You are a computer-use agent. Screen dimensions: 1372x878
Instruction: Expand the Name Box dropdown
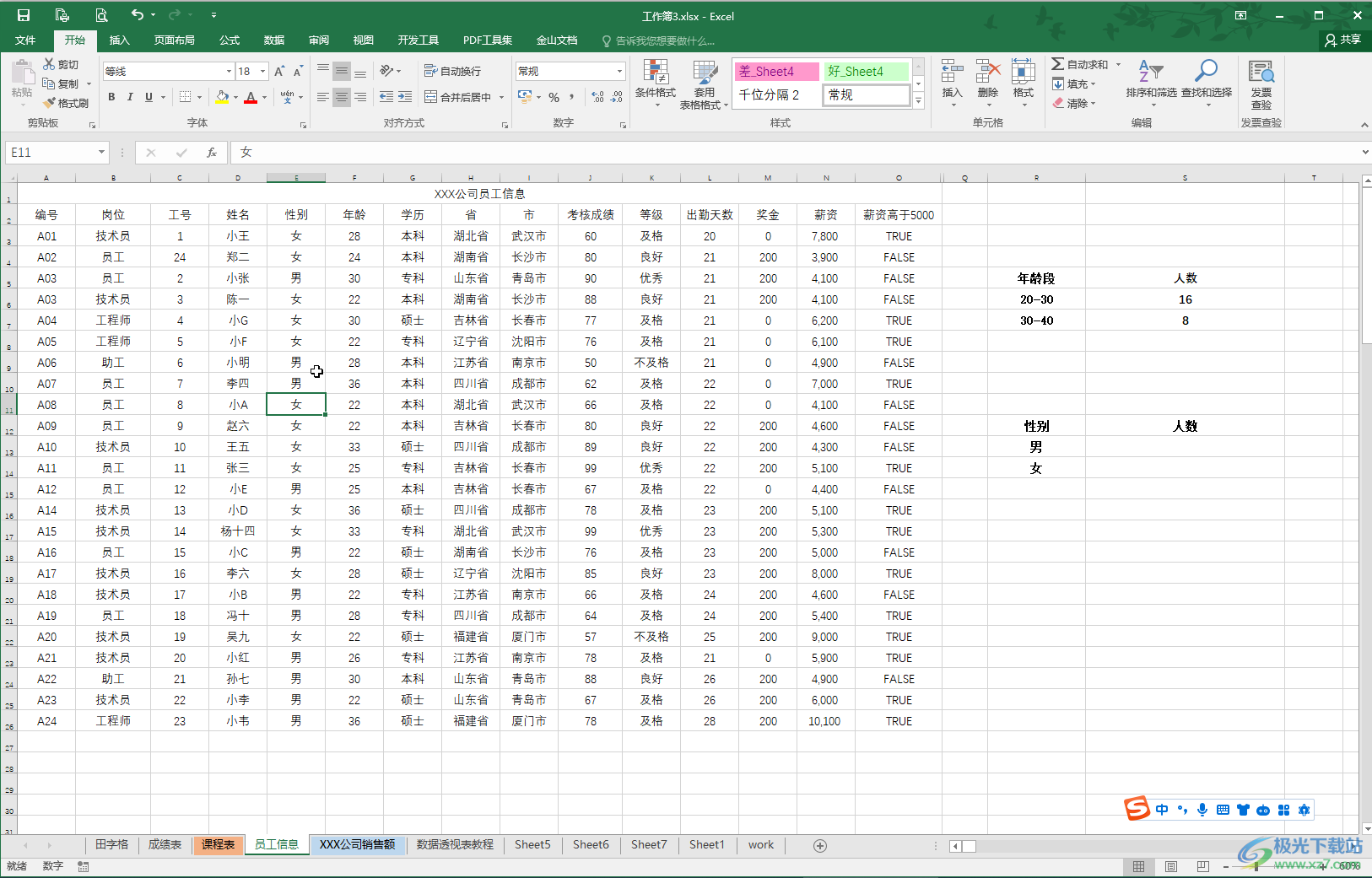[x=101, y=153]
